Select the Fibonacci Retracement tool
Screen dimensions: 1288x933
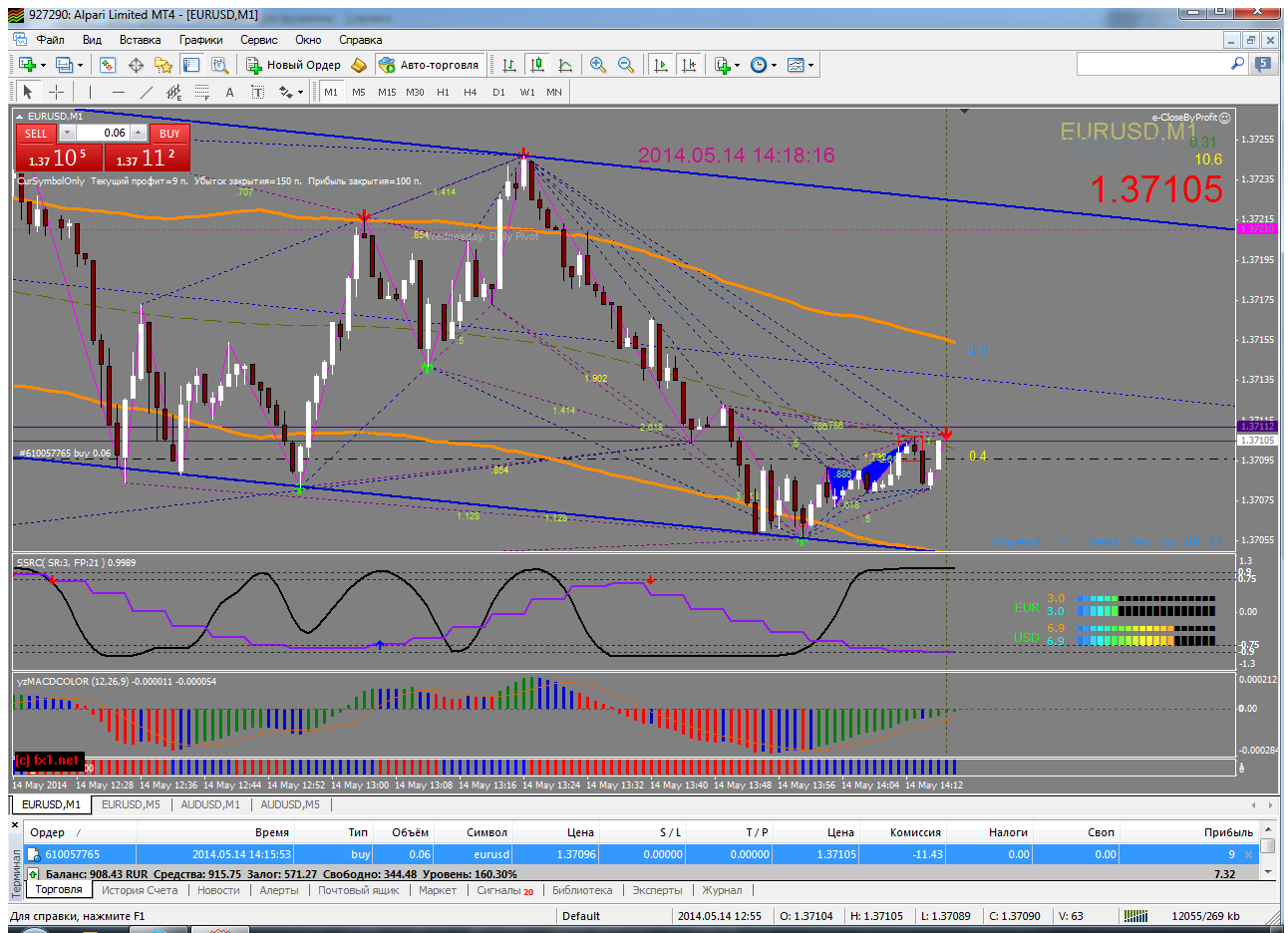point(201,92)
